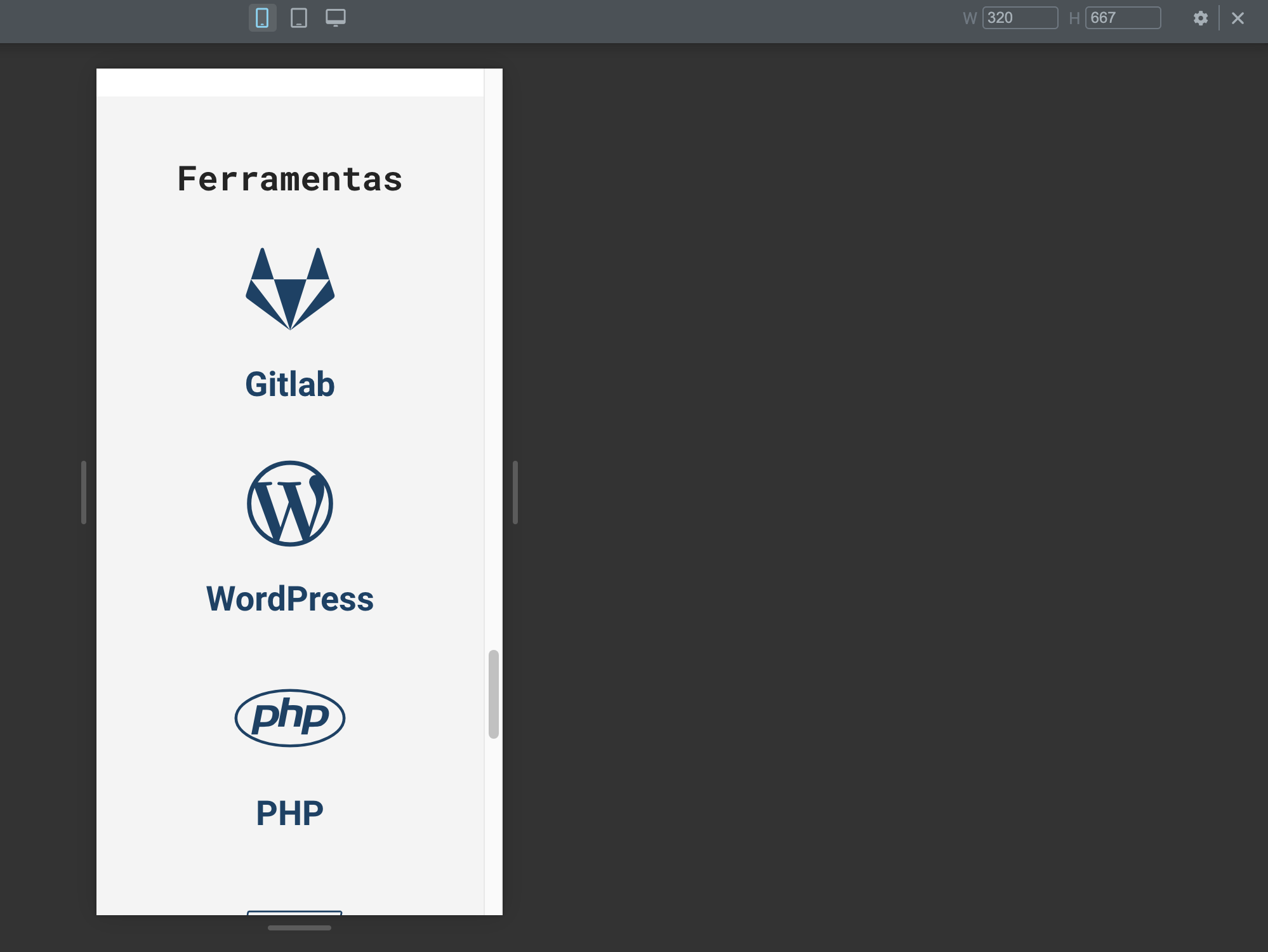The image size is (1268, 952).
Task: Open the PHP text link
Action: (290, 813)
